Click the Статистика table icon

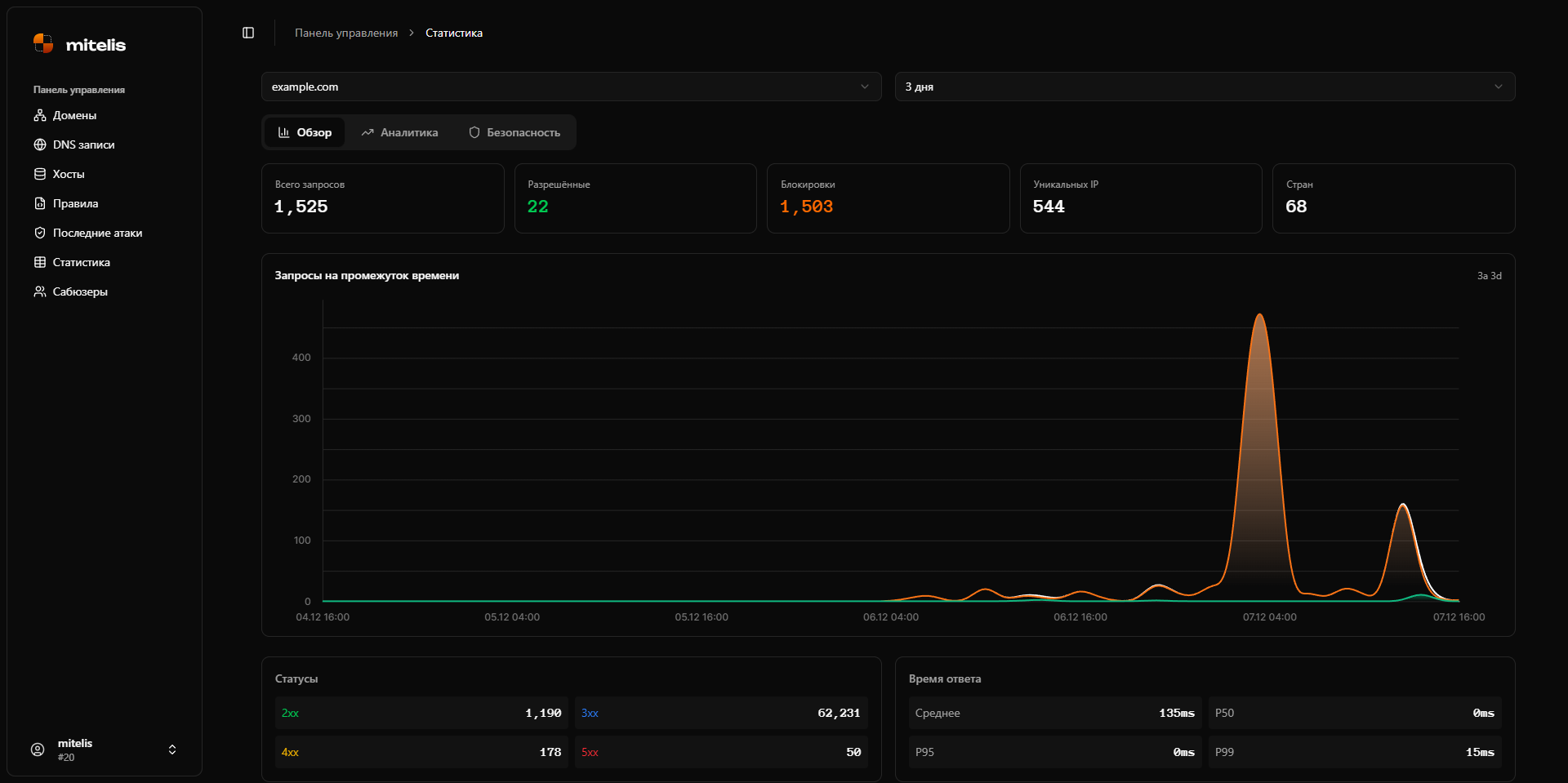[39, 262]
